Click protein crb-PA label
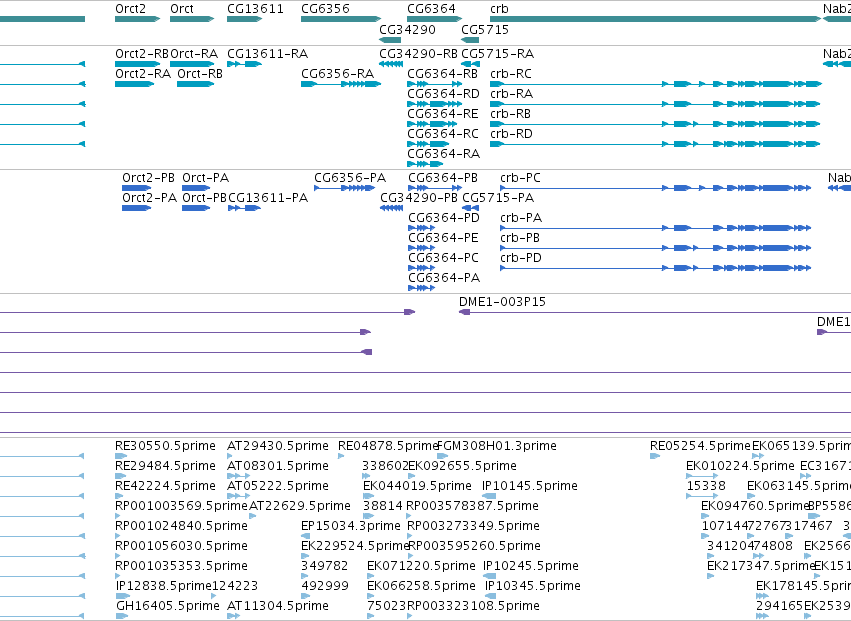This screenshot has width=851, height=621. pyautogui.click(x=521, y=218)
